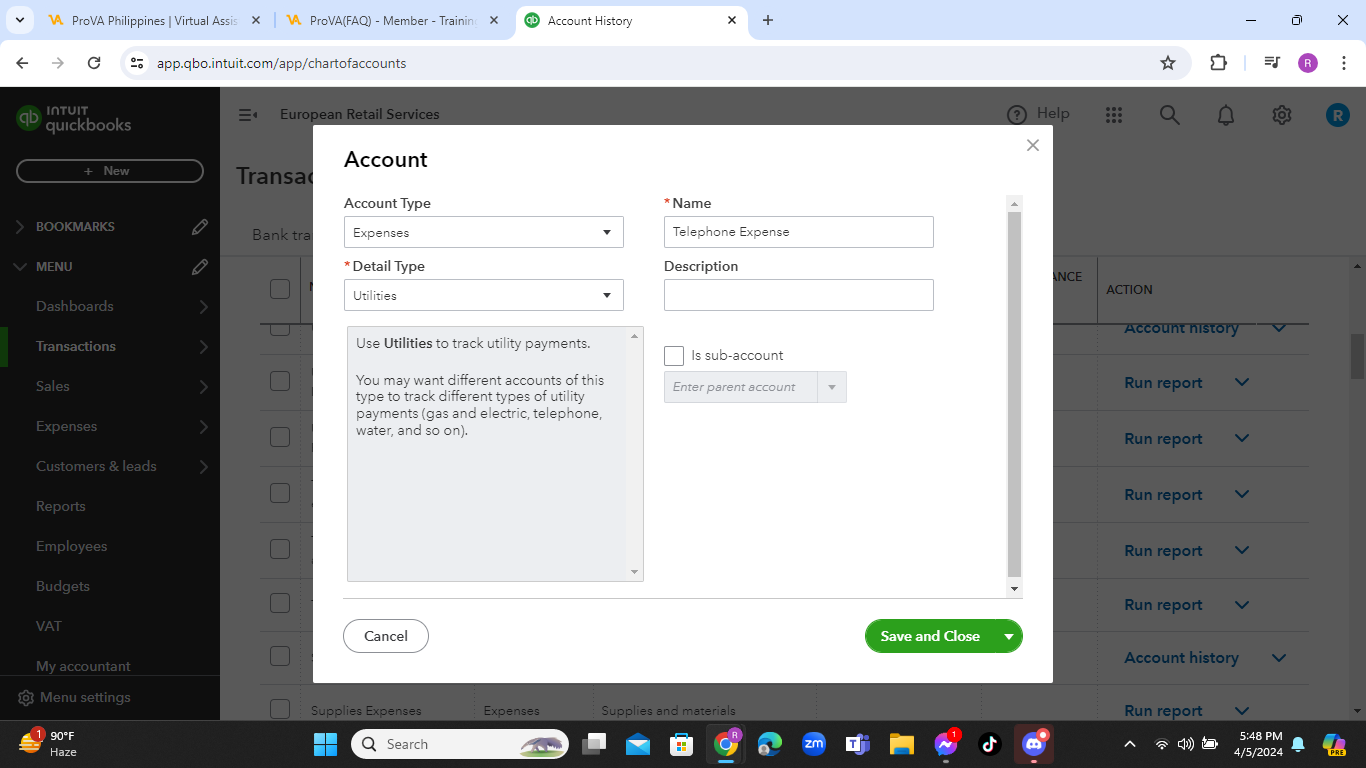Go back in browser history
The image size is (1366, 768).
click(x=22, y=63)
